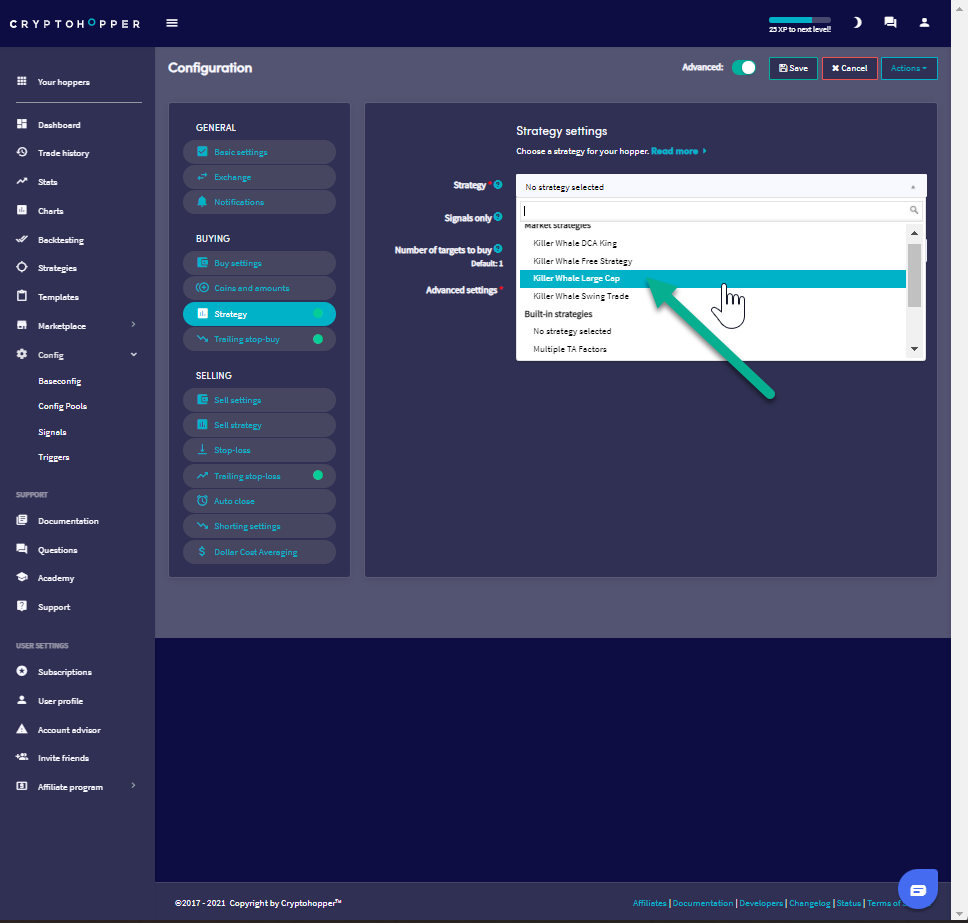
Task: Follow the Read more link
Action: [675, 151]
